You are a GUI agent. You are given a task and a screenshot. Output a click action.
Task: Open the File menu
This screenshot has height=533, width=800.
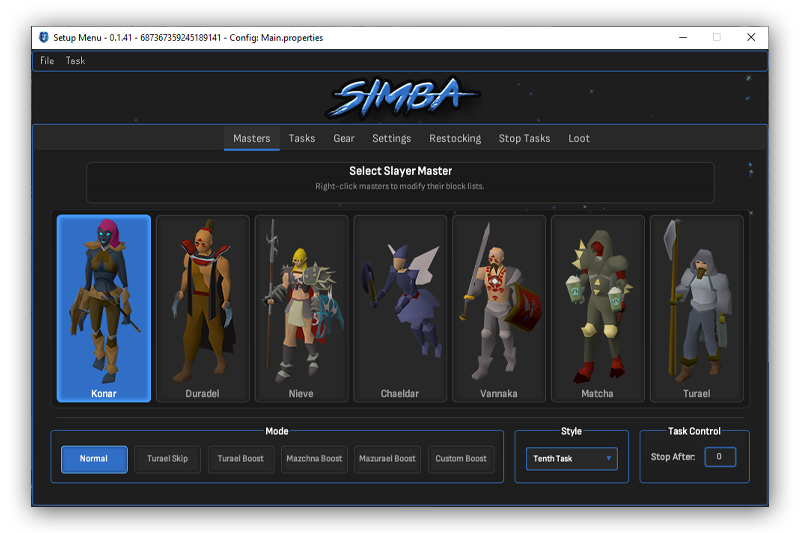click(47, 61)
